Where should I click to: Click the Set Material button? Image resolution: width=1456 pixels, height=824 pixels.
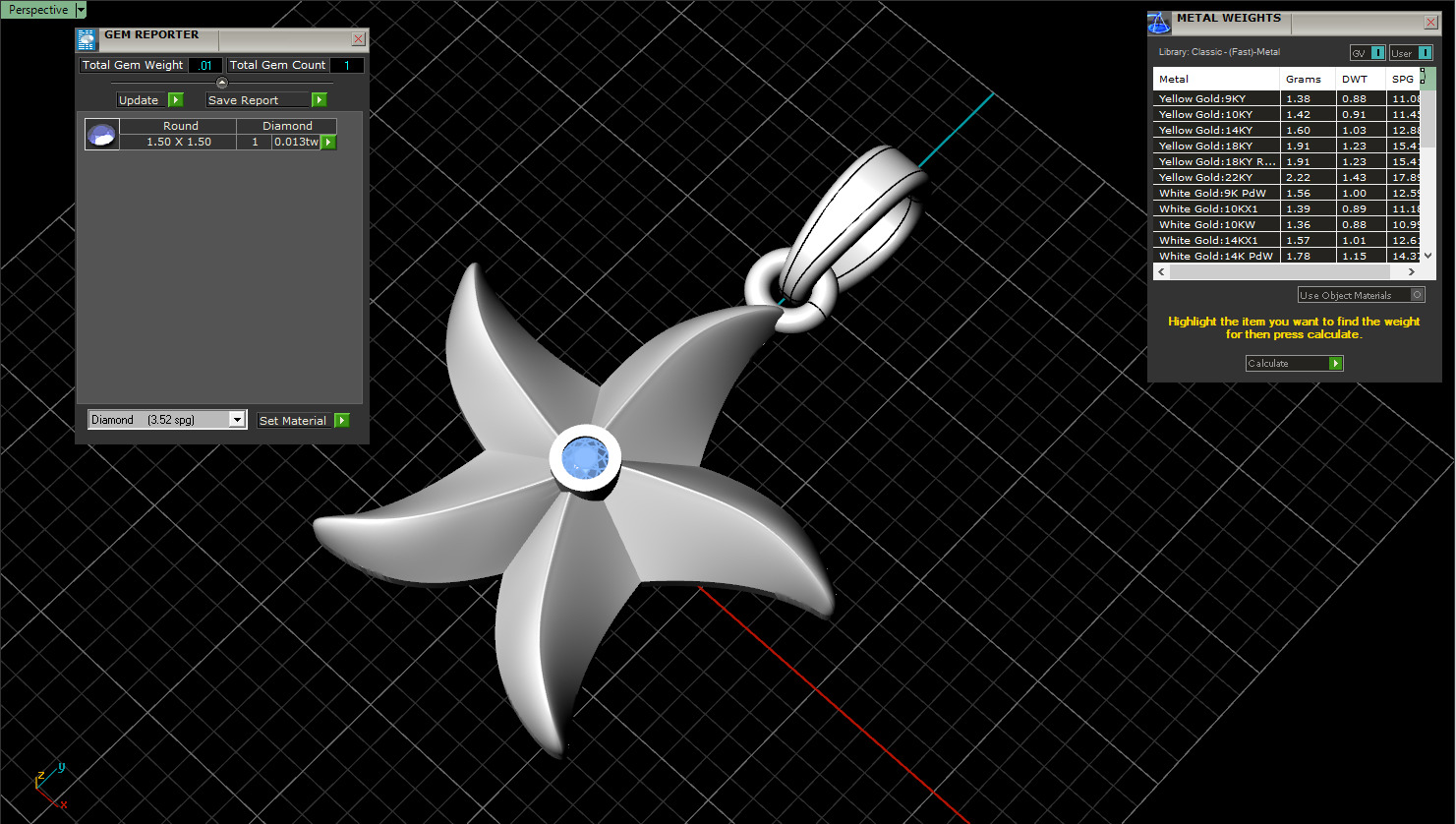pos(303,421)
